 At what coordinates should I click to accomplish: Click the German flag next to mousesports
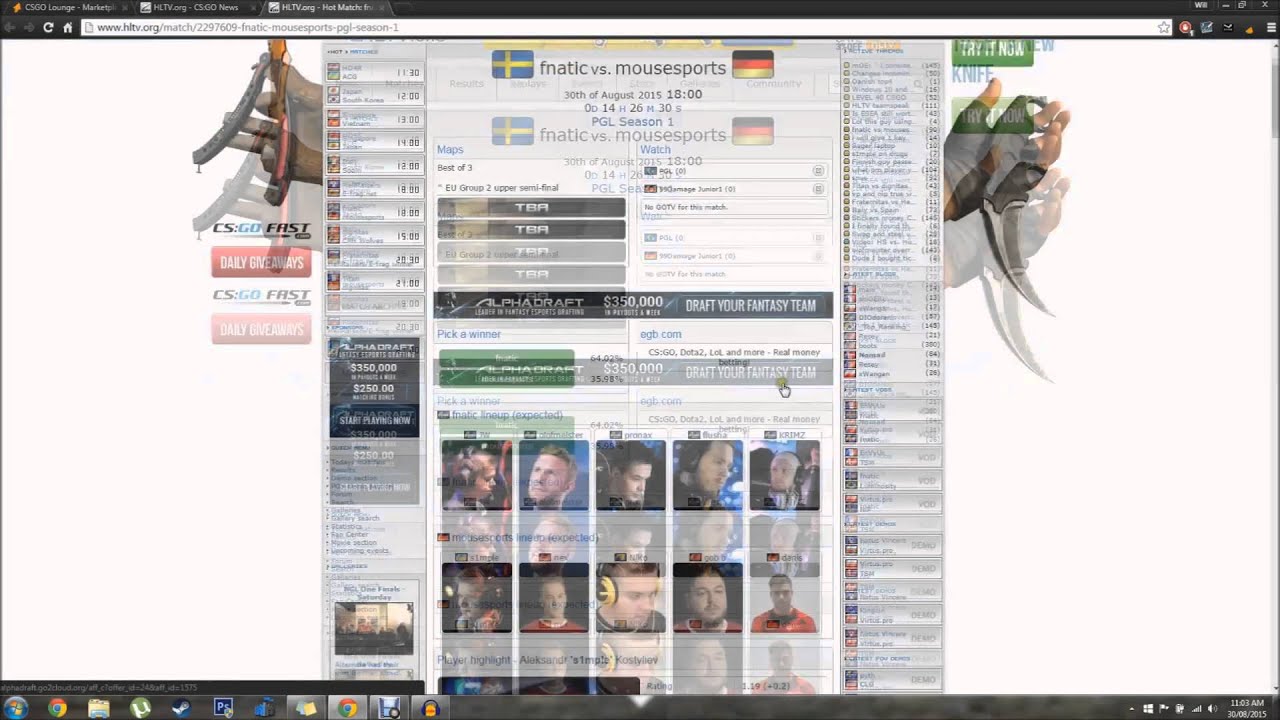753,65
